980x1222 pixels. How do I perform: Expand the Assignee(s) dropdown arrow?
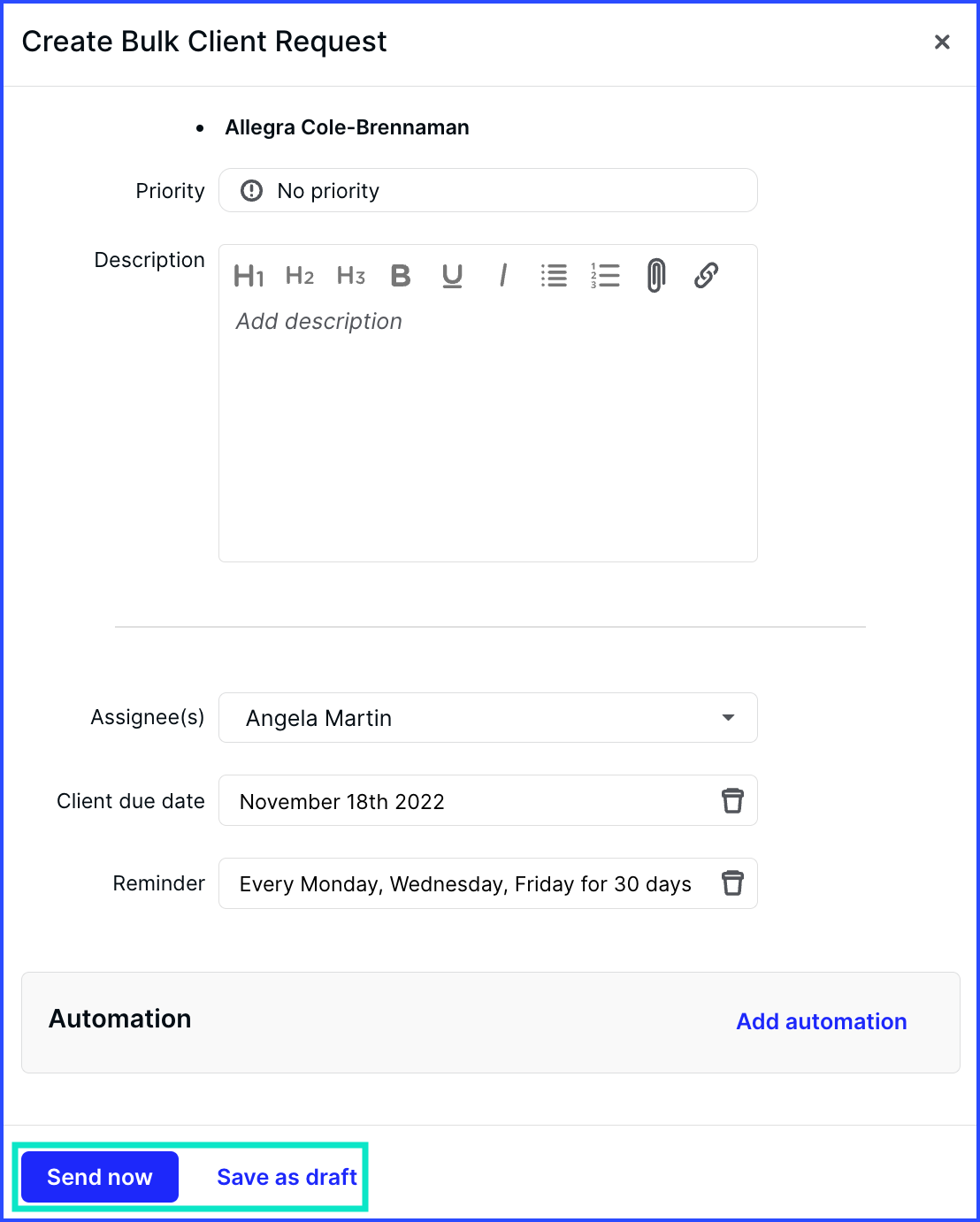[x=728, y=718]
